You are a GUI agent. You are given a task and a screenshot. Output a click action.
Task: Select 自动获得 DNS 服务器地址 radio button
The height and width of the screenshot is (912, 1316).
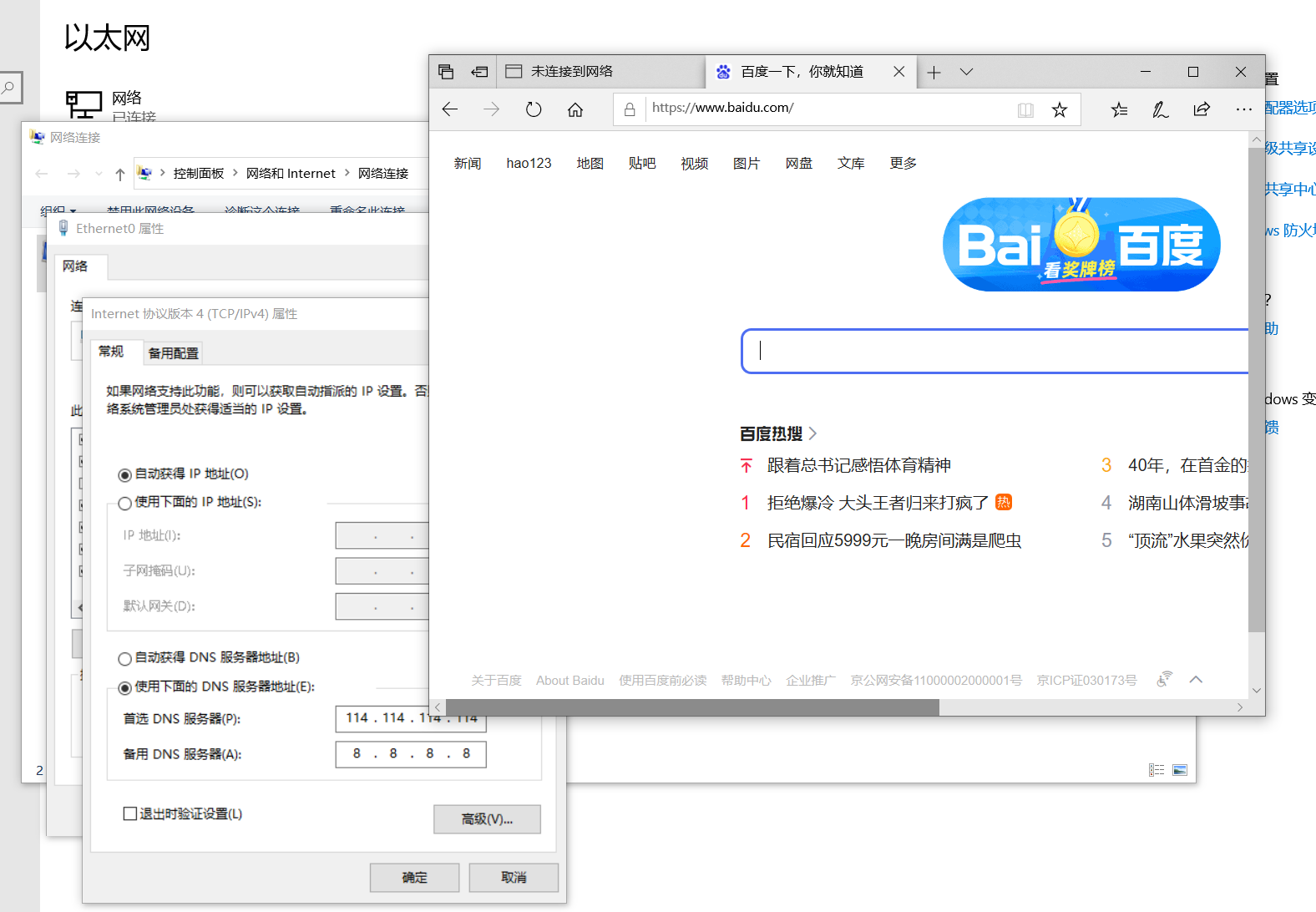(x=124, y=659)
